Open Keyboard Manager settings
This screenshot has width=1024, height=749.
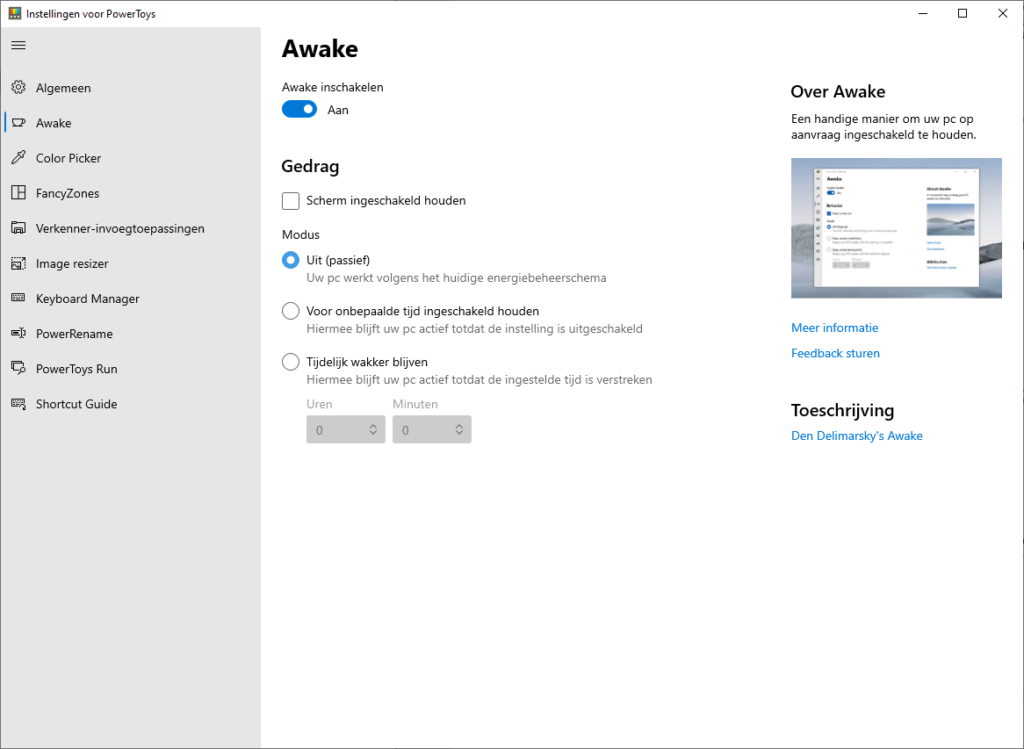click(131, 298)
